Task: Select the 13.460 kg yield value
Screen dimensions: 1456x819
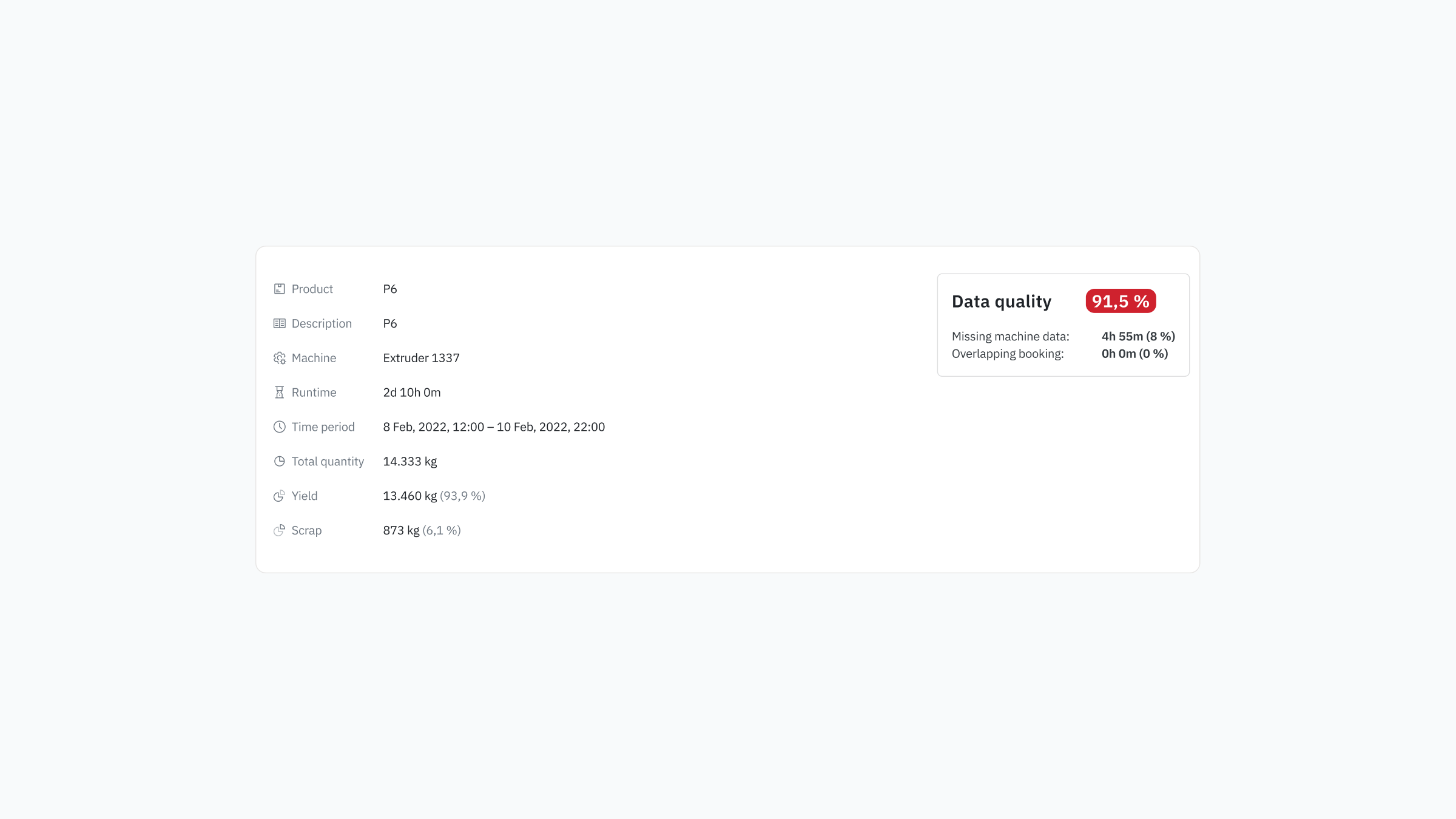Action: coord(410,496)
